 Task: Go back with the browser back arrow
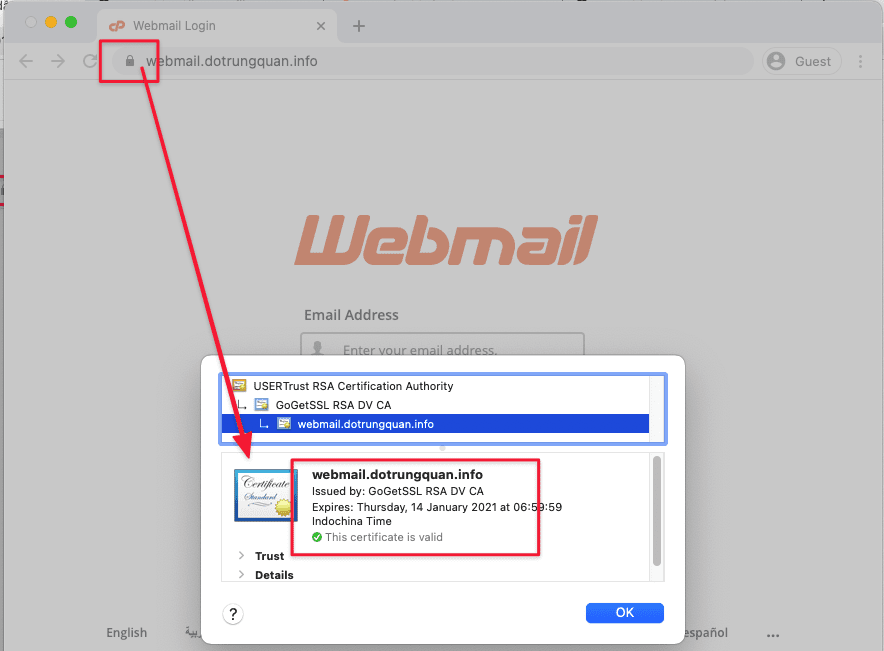26,61
